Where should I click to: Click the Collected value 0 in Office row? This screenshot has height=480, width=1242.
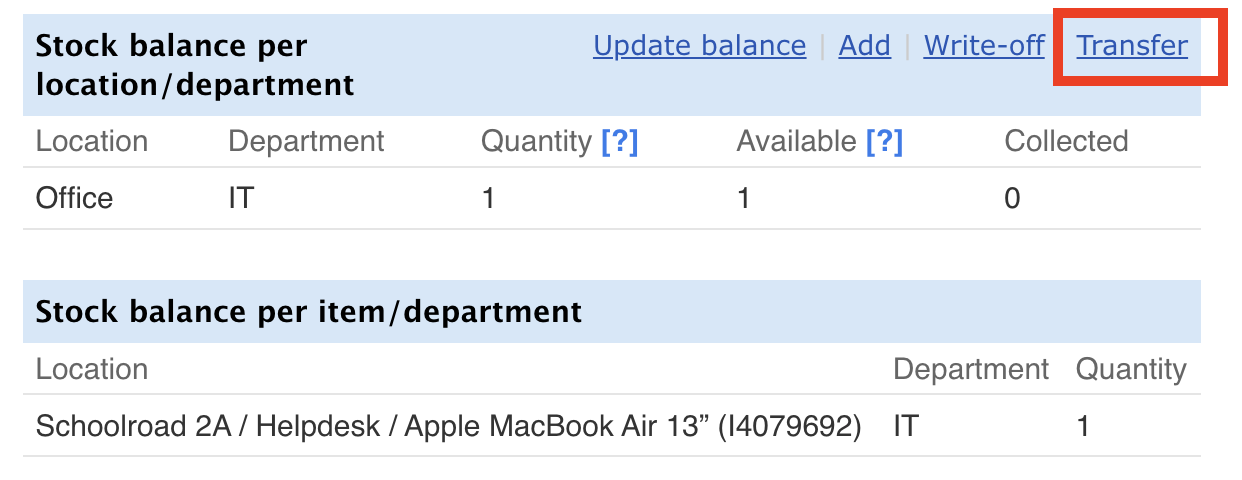click(1012, 198)
